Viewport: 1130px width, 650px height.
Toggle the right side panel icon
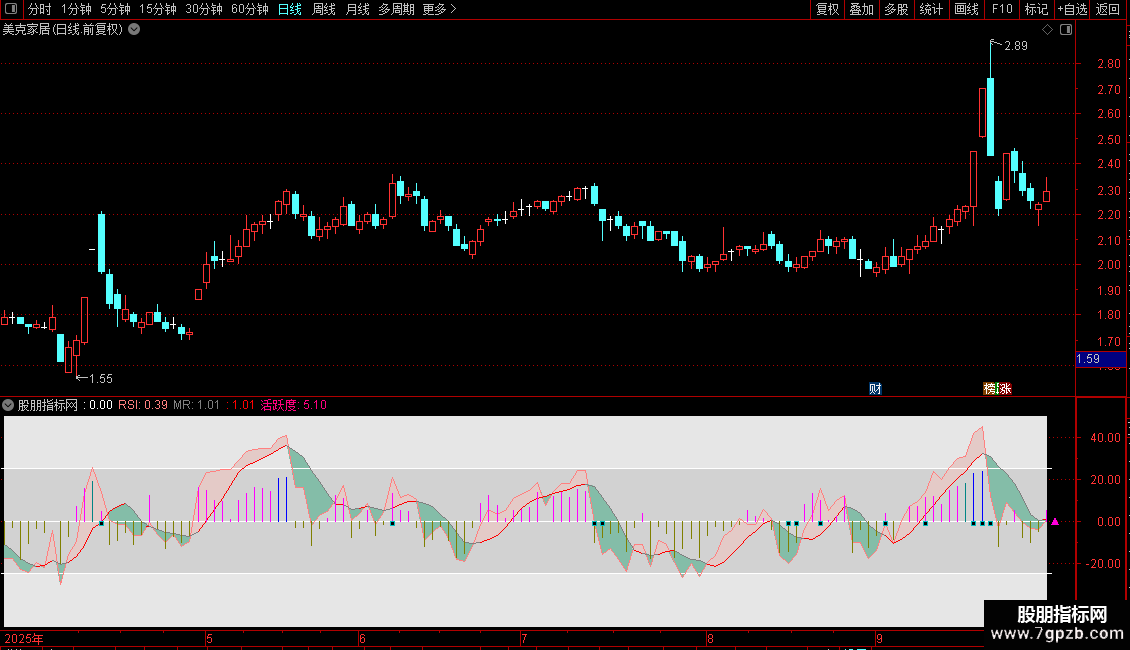(1066, 30)
